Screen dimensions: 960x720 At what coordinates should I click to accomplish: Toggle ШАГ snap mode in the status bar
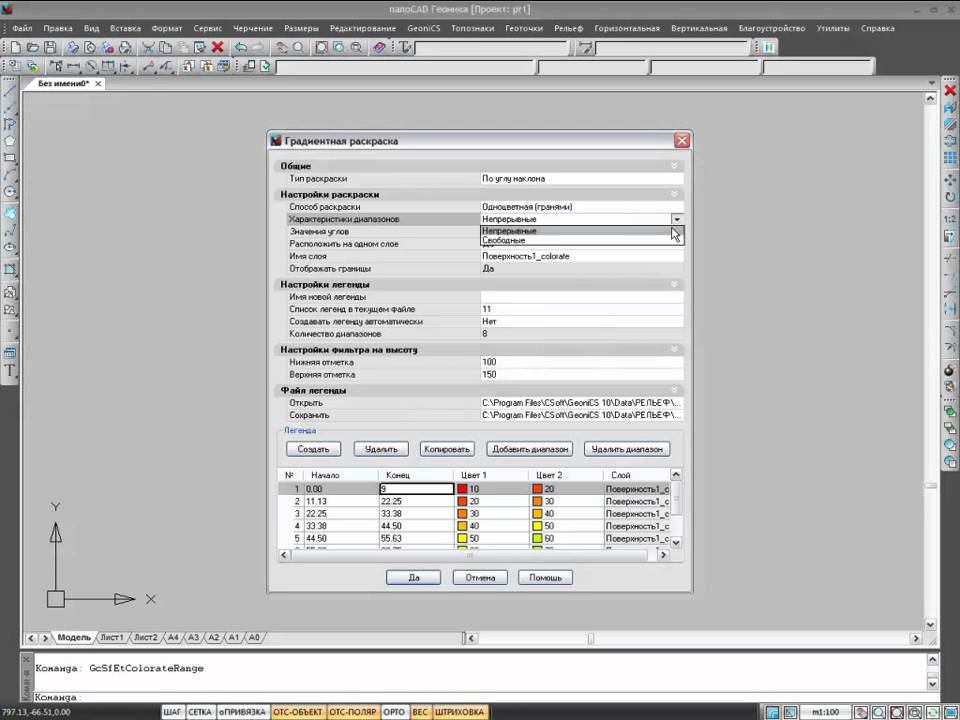[173, 712]
